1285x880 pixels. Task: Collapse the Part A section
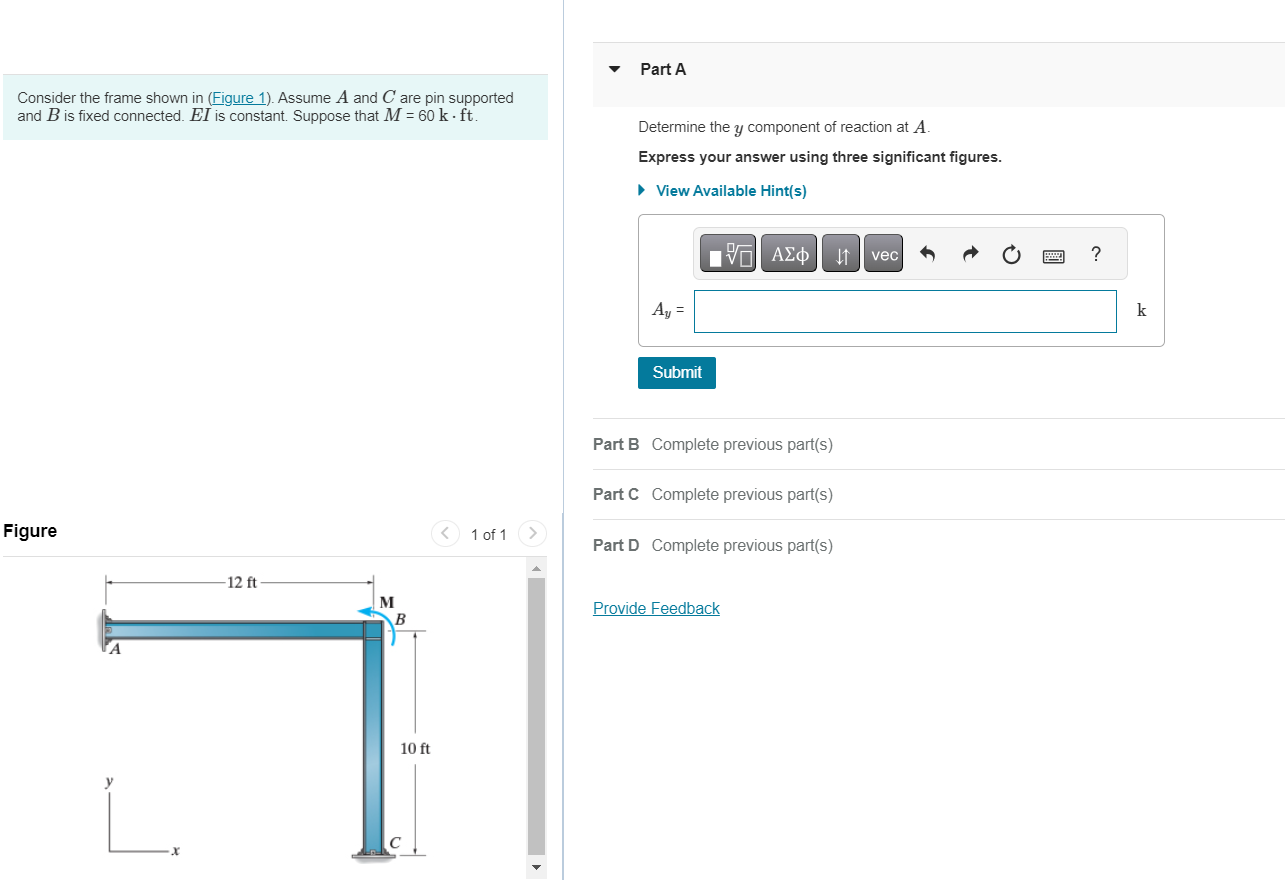coord(612,69)
